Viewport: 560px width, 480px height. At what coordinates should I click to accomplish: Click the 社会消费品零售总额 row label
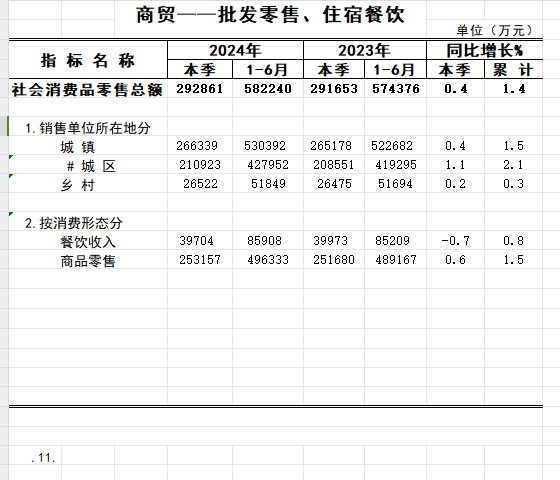[87, 89]
